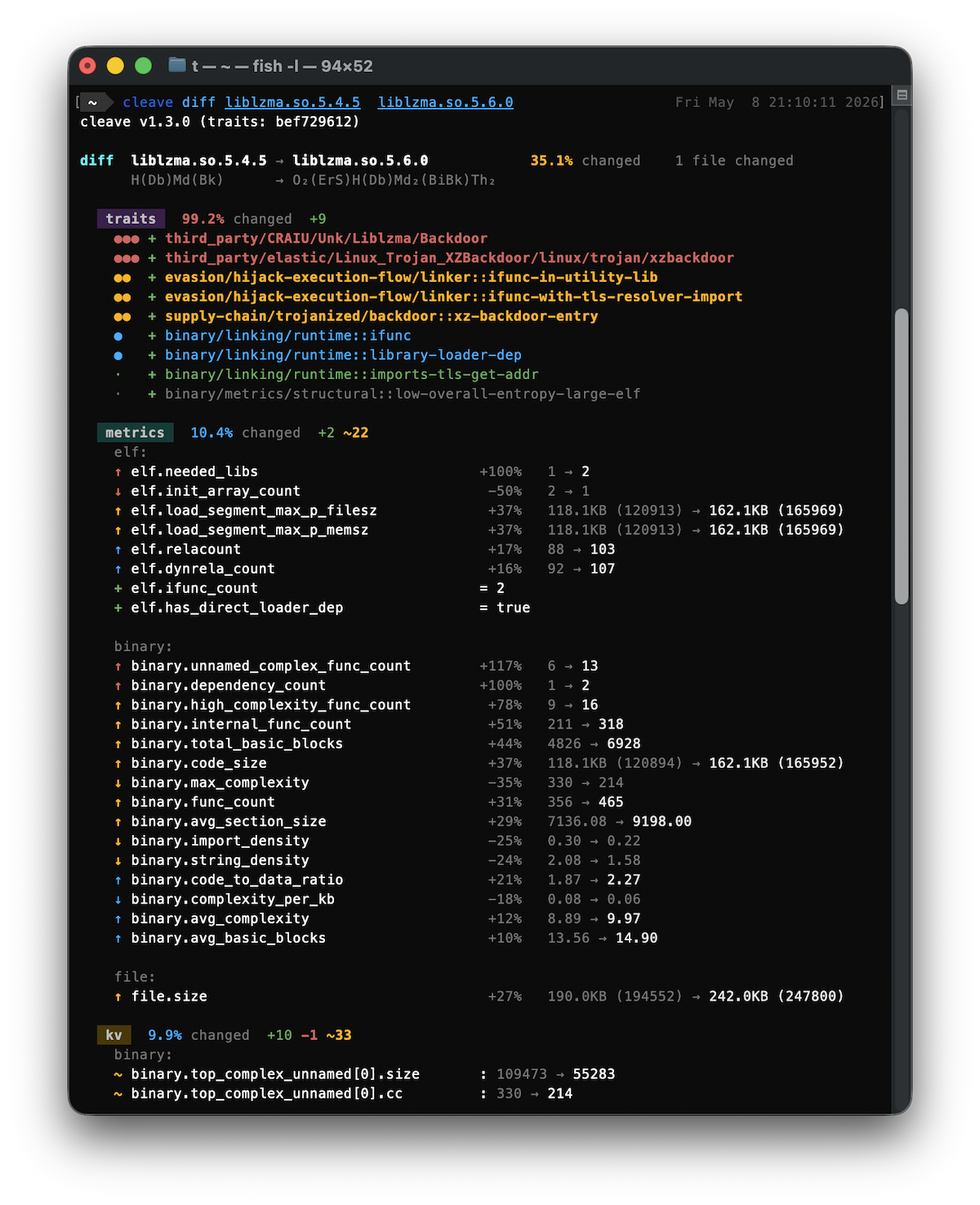Open the liblzma.so.5.4.5 link in command

[x=292, y=102]
